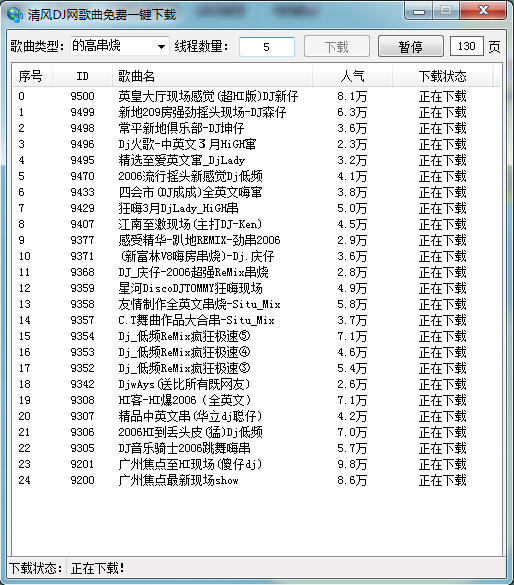
Task: Click the 下载 button
Action: coord(337,47)
